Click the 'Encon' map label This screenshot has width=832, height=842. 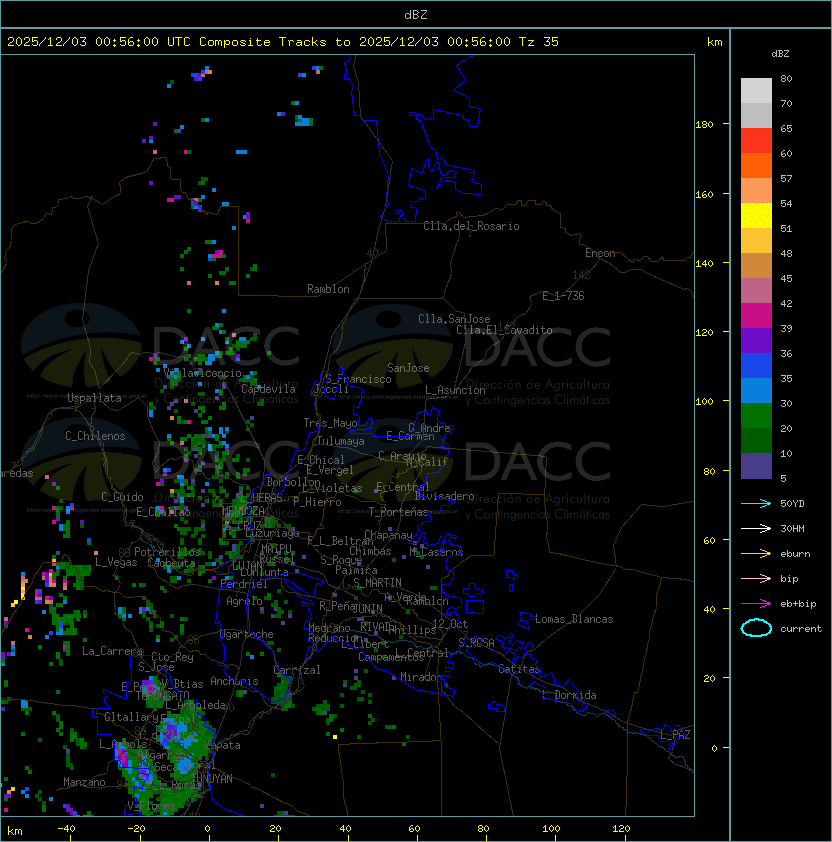[600, 253]
